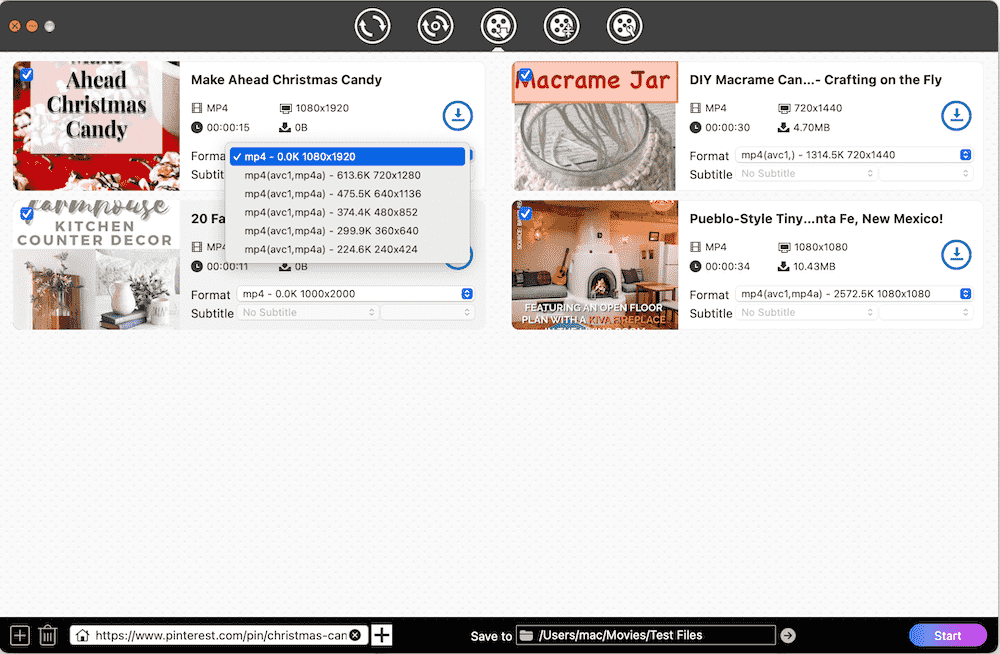Choose the 374.4K 480x852 format
Image resolution: width=1000 pixels, height=654 pixels.
coord(347,212)
